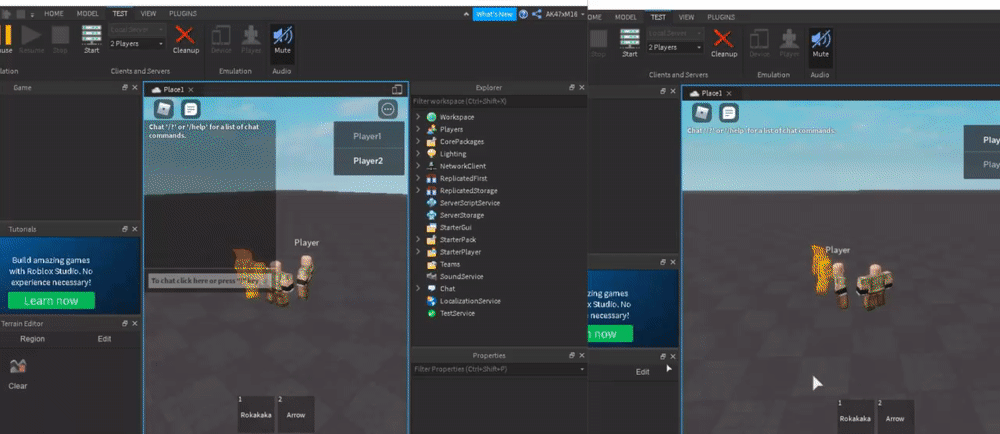Expand the Players node in Explorer
The height and width of the screenshot is (434, 1000).
point(418,129)
